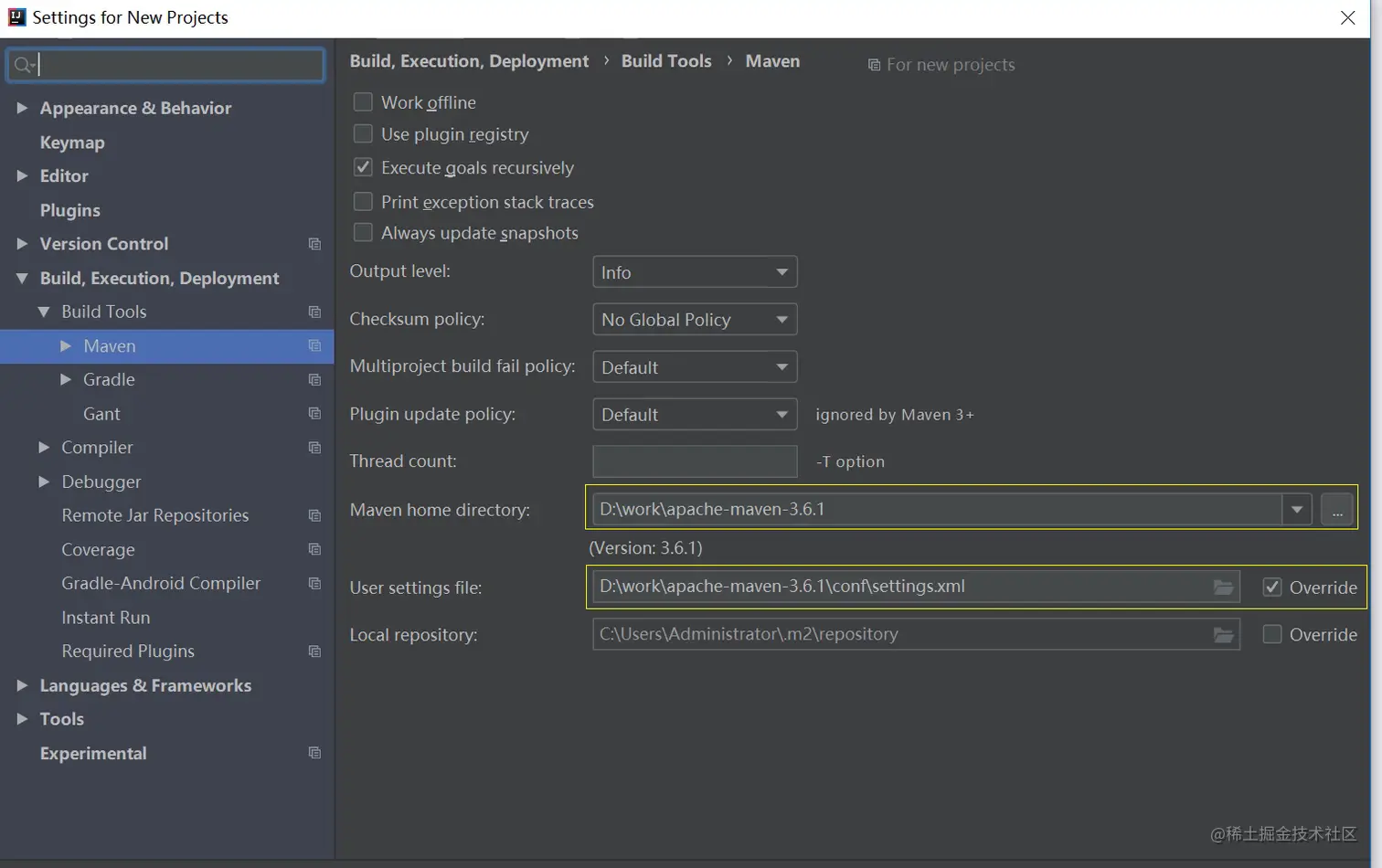1382x868 pixels.
Task: Open Remote Jar Repositories settings
Action: [155, 515]
